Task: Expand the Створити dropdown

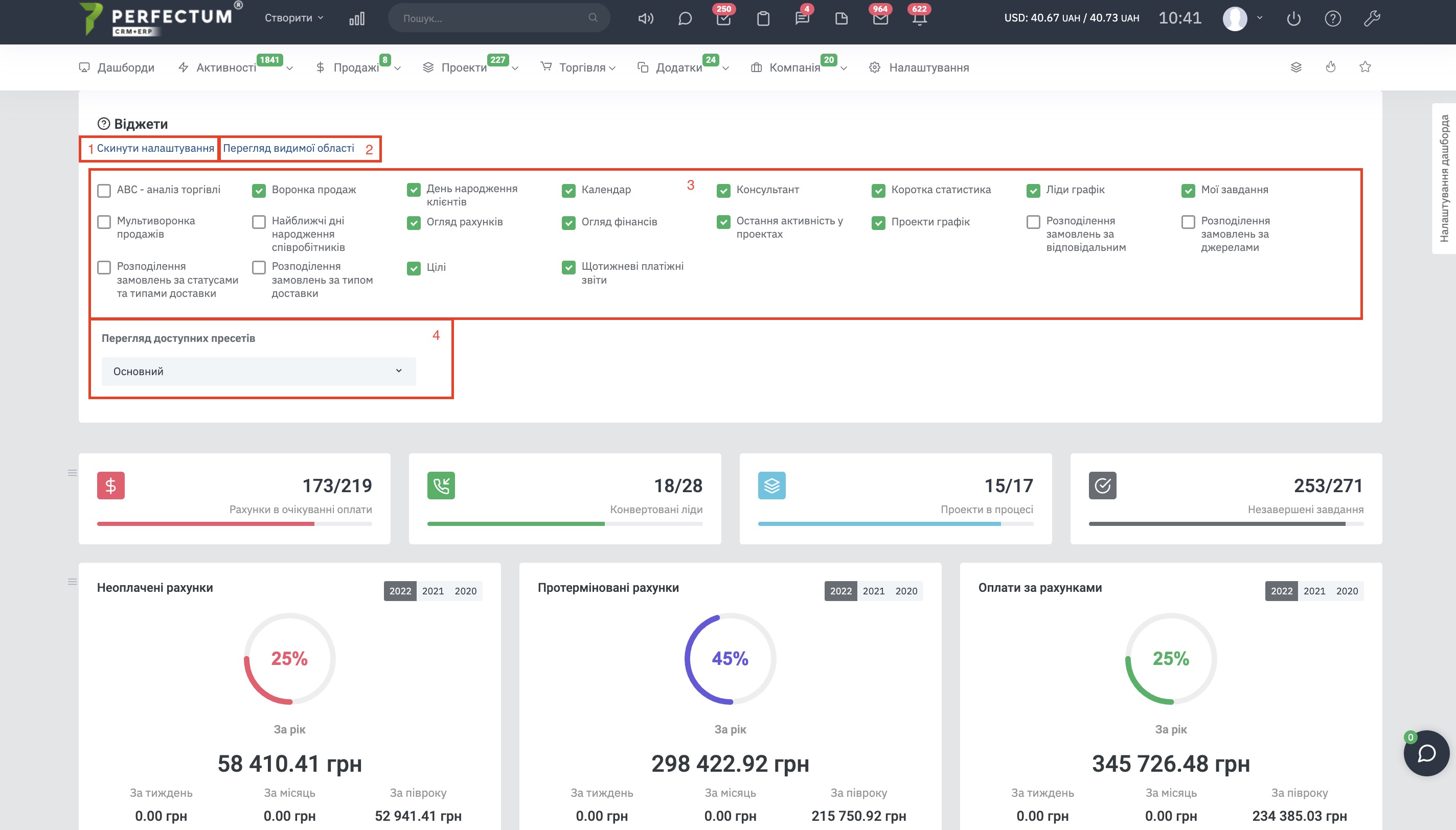Action: pos(293,18)
